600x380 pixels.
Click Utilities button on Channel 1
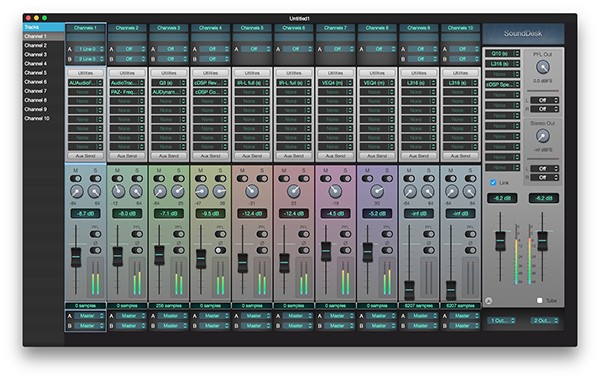point(85,73)
